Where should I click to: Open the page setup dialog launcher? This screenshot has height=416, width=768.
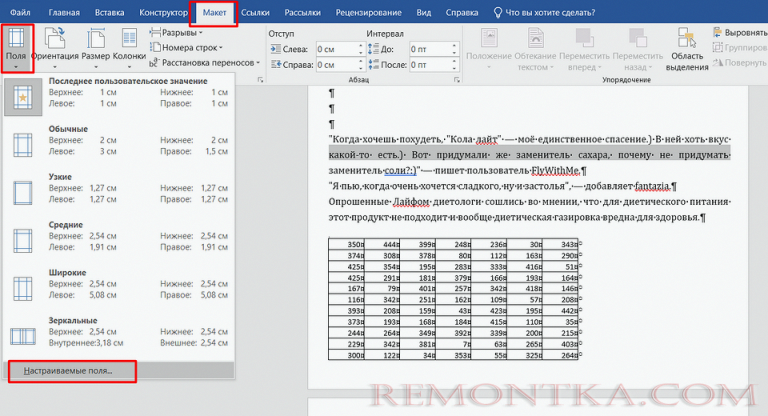(260, 80)
